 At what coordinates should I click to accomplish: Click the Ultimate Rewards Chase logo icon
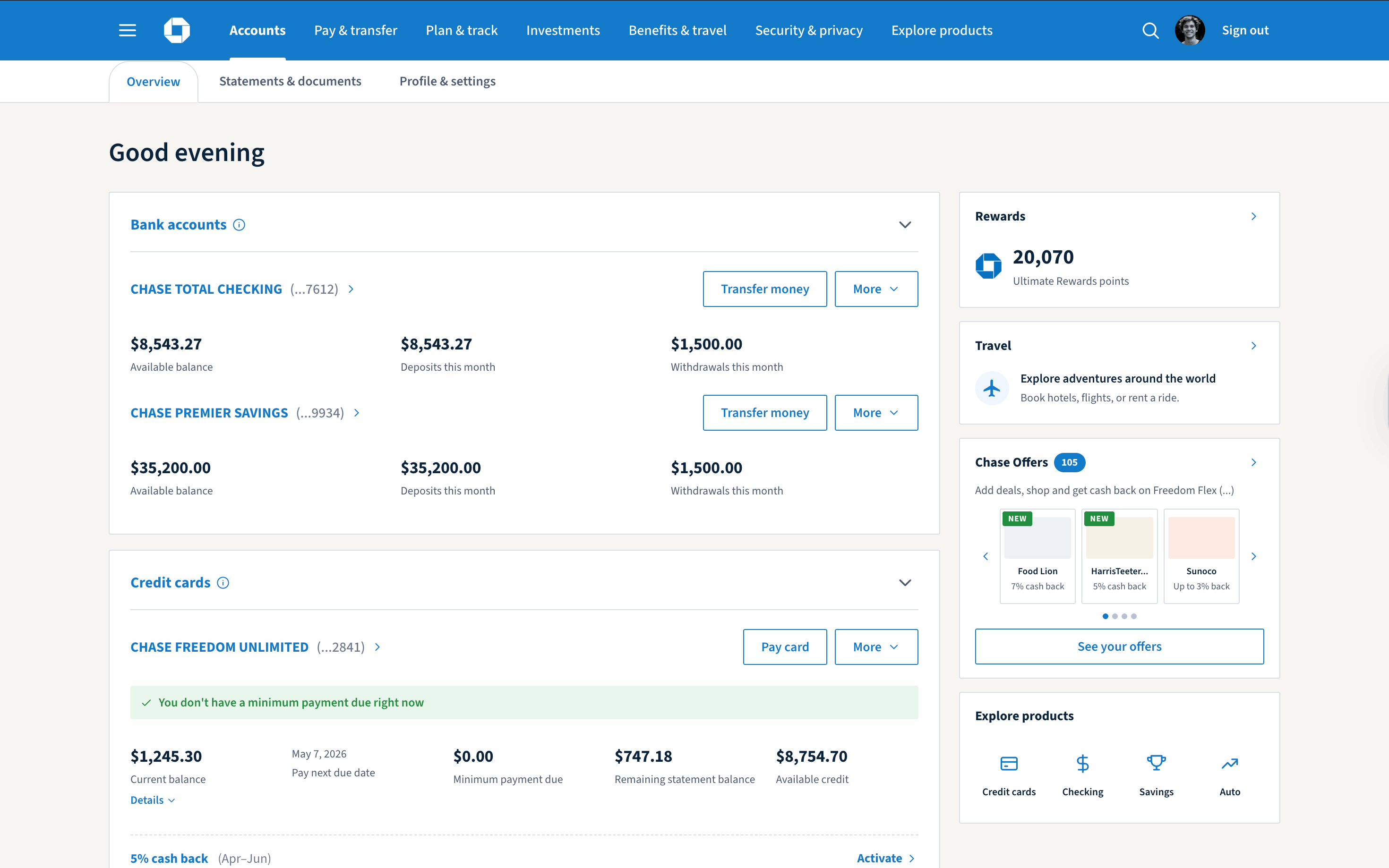pyautogui.click(x=988, y=266)
